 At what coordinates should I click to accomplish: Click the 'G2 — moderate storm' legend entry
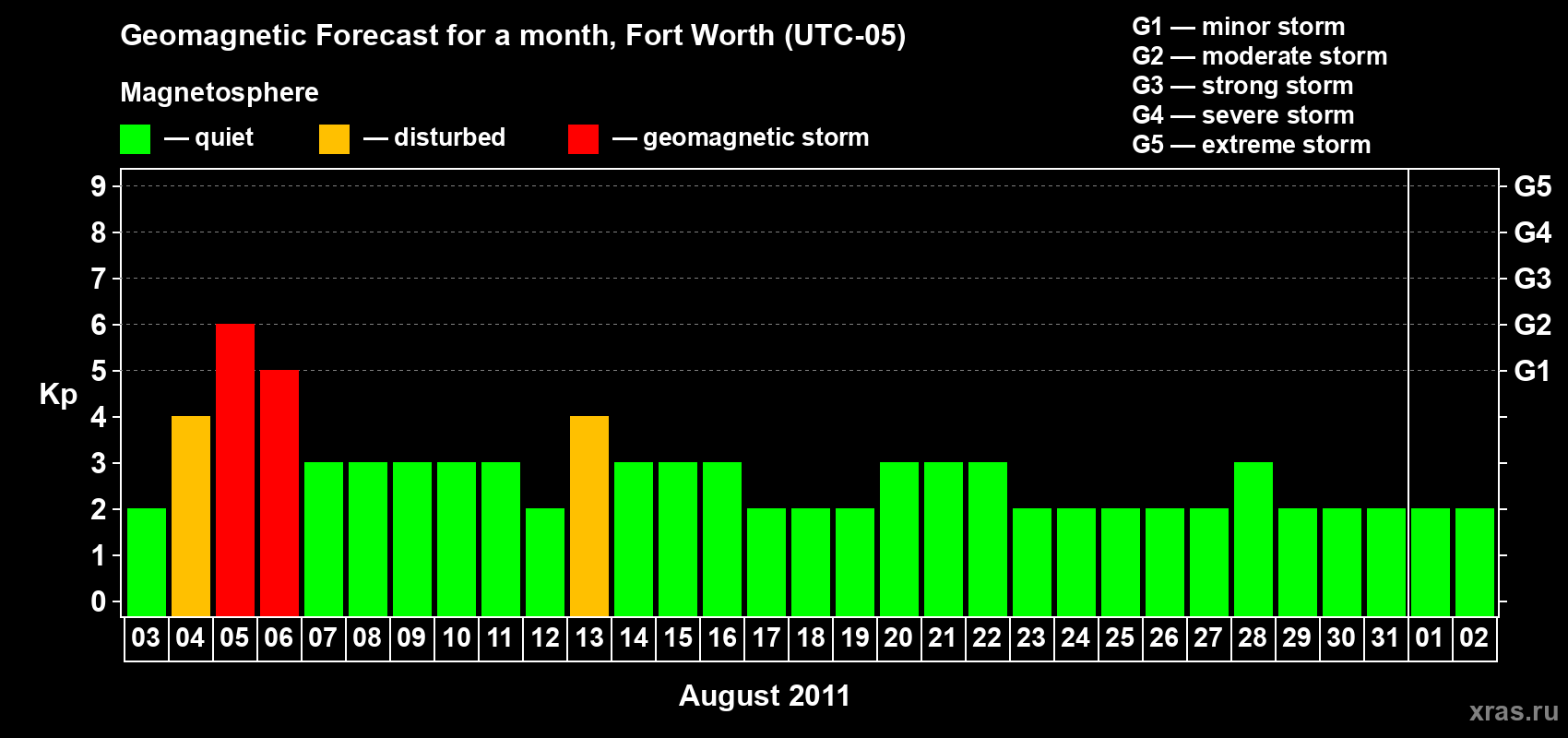coord(1259,56)
